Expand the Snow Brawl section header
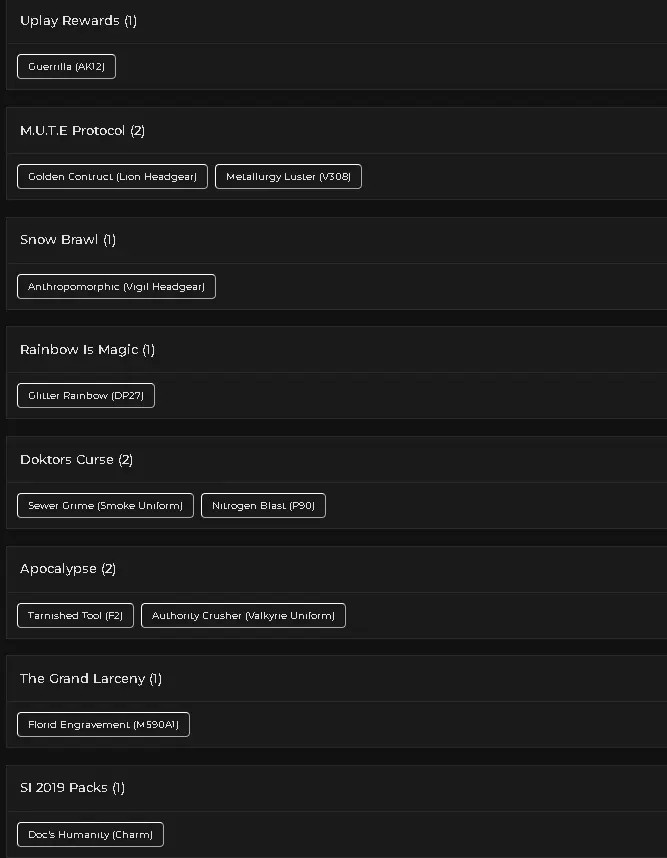 tap(68, 240)
